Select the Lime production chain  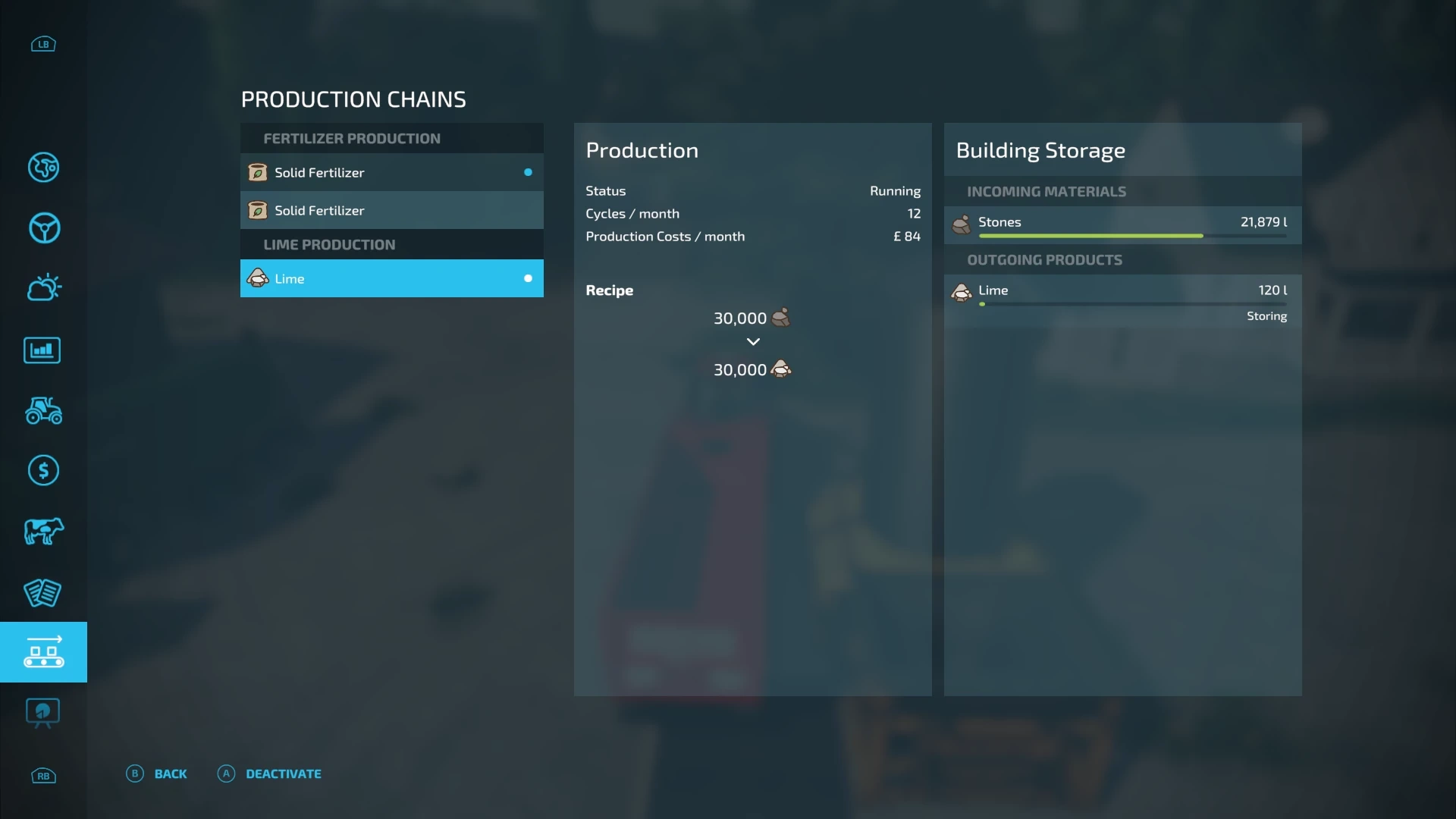click(x=379, y=278)
